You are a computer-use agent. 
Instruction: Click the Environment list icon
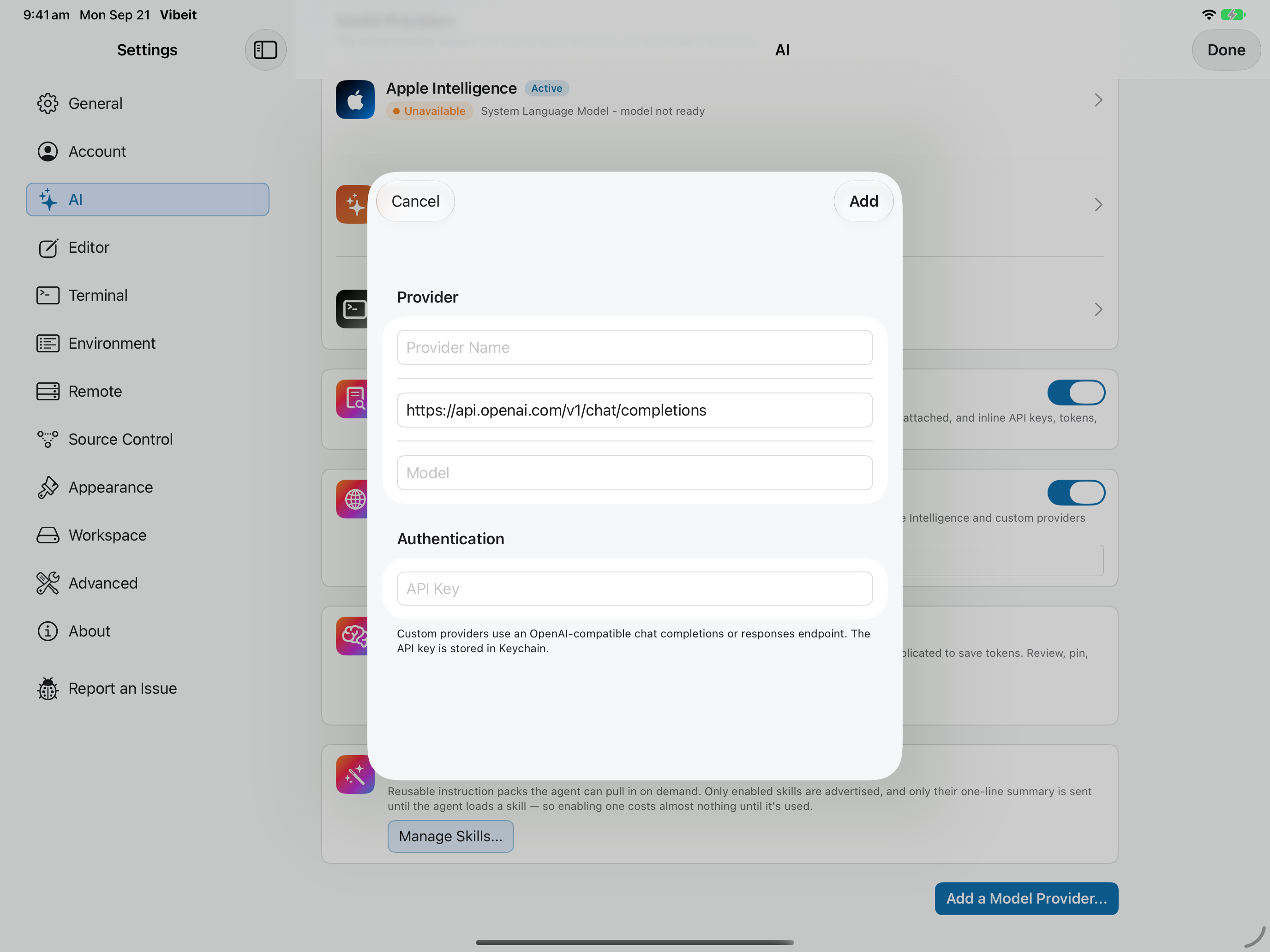48,344
